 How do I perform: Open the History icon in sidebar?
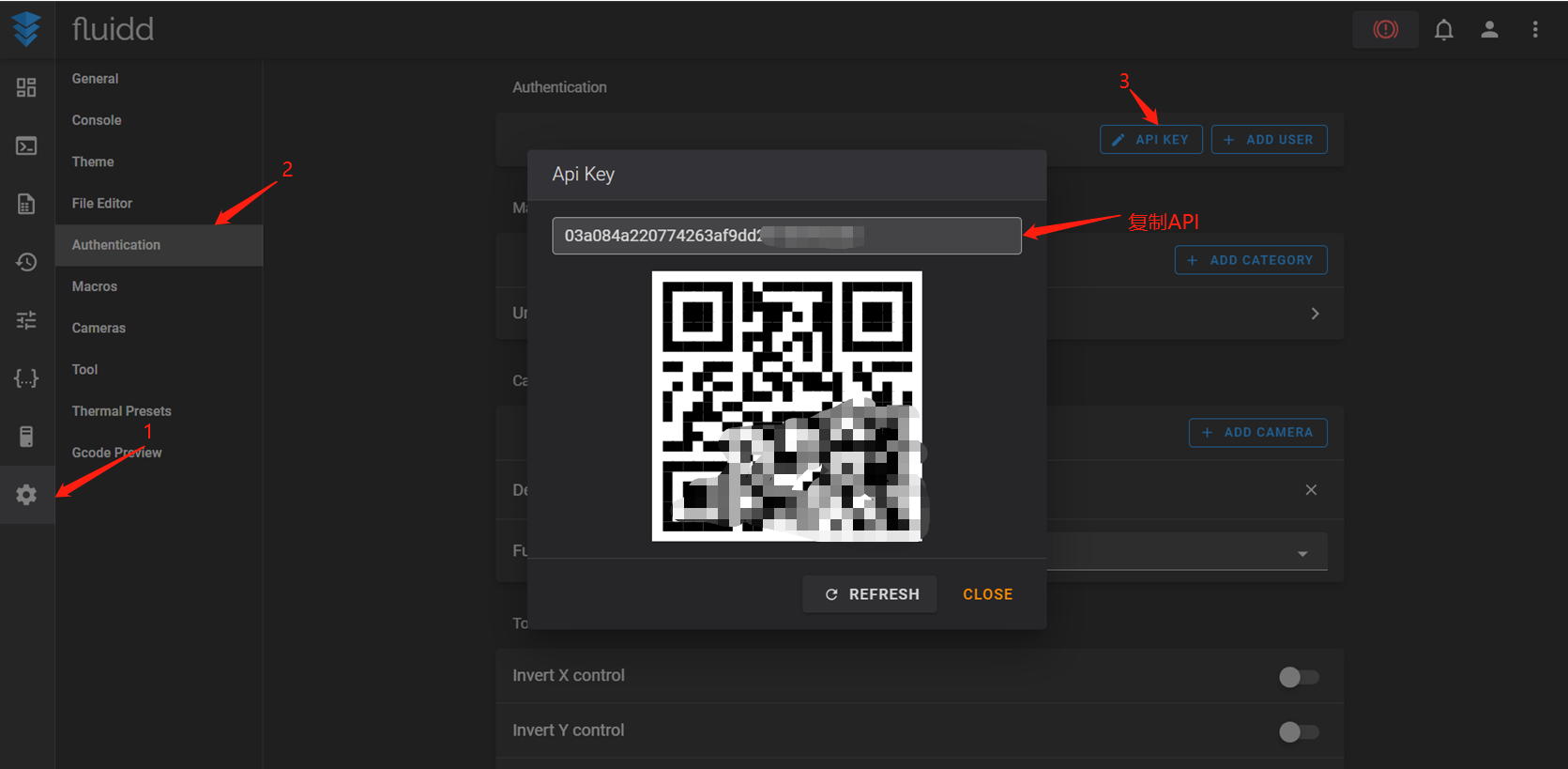tap(26, 262)
